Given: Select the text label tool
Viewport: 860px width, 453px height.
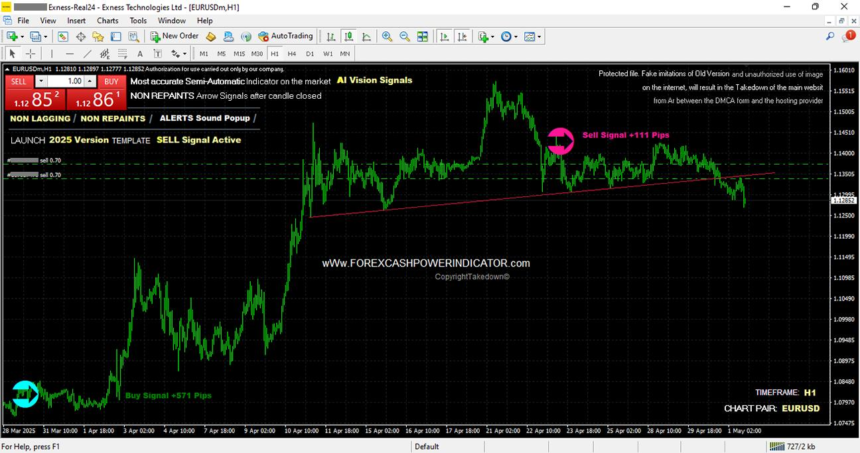Looking at the screenshot, I should [140, 54].
